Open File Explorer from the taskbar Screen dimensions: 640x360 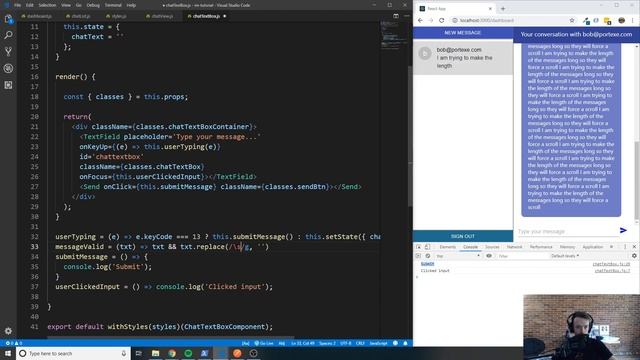(x=156, y=353)
